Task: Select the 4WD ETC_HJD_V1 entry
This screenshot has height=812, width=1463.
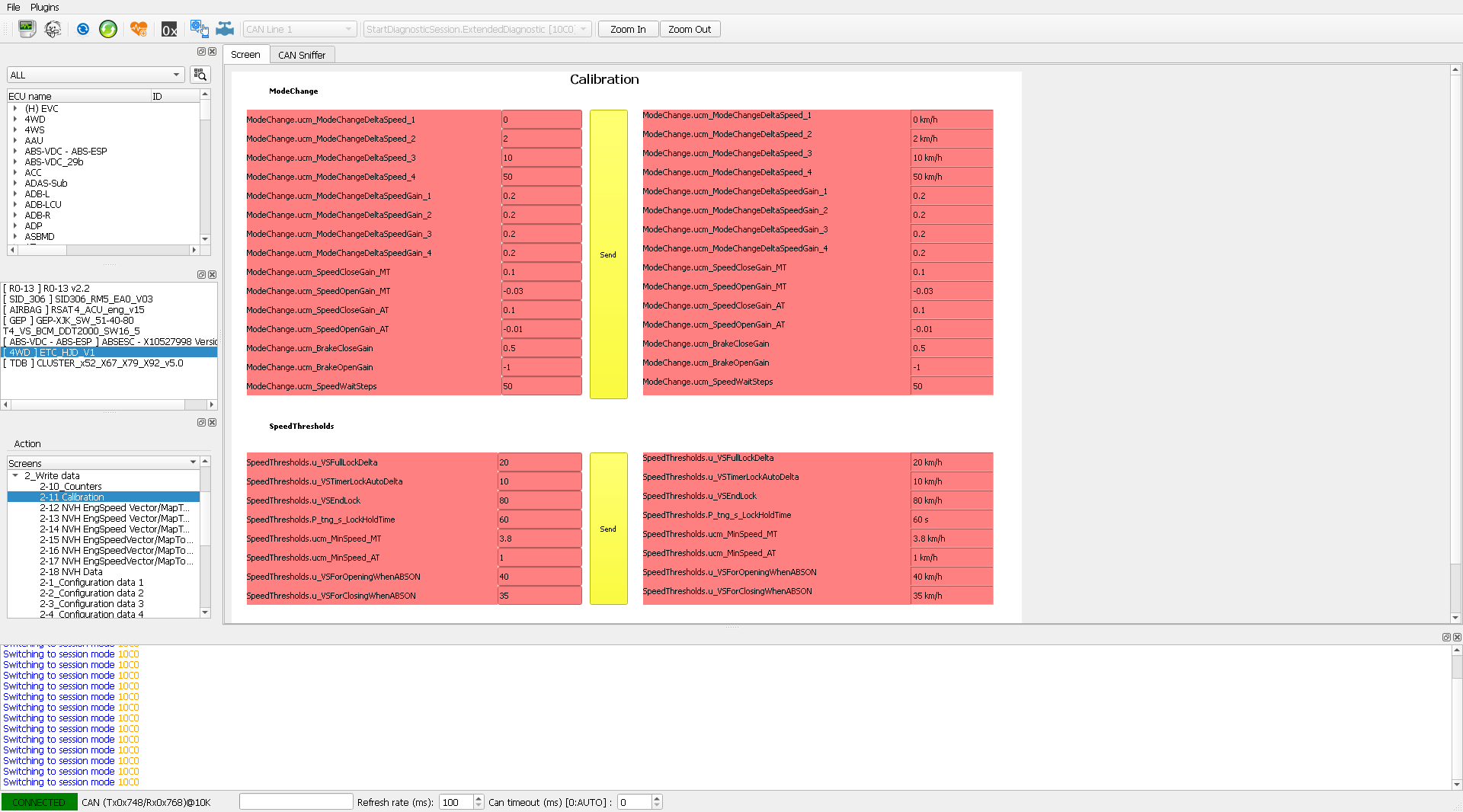Action: tap(110, 352)
